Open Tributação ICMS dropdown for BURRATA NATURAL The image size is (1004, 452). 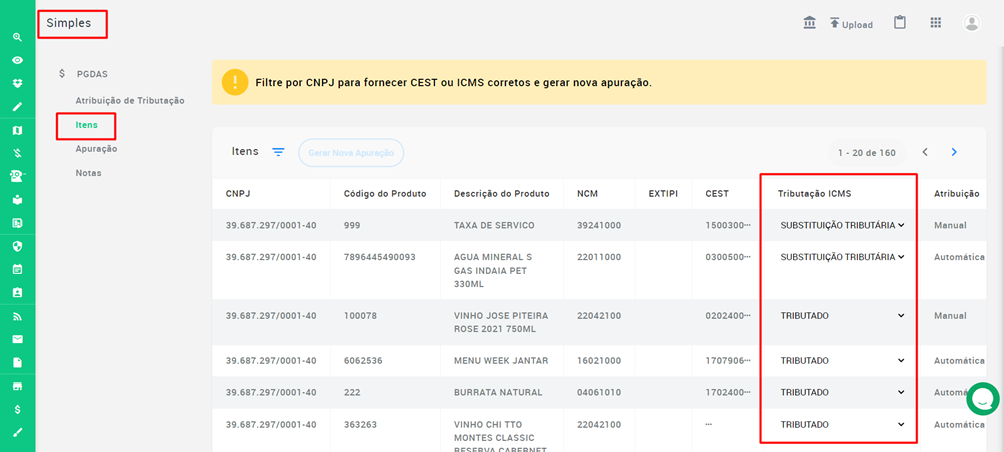[842, 392]
